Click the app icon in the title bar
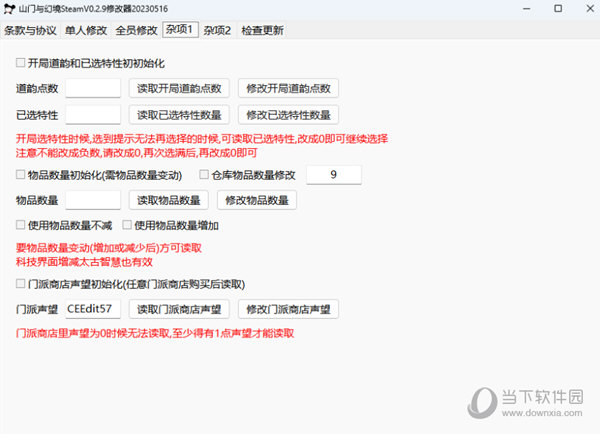 coord(9,8)
